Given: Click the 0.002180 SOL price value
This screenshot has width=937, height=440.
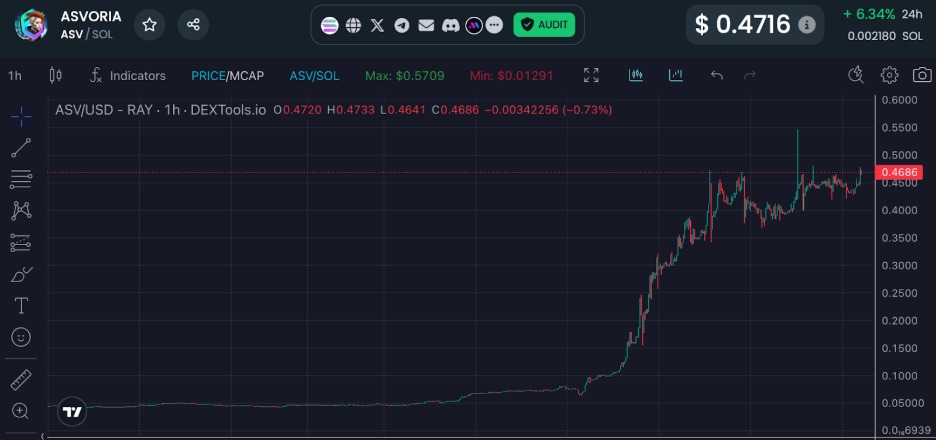Looking at the screenshot, I should (x=885, y=36).
